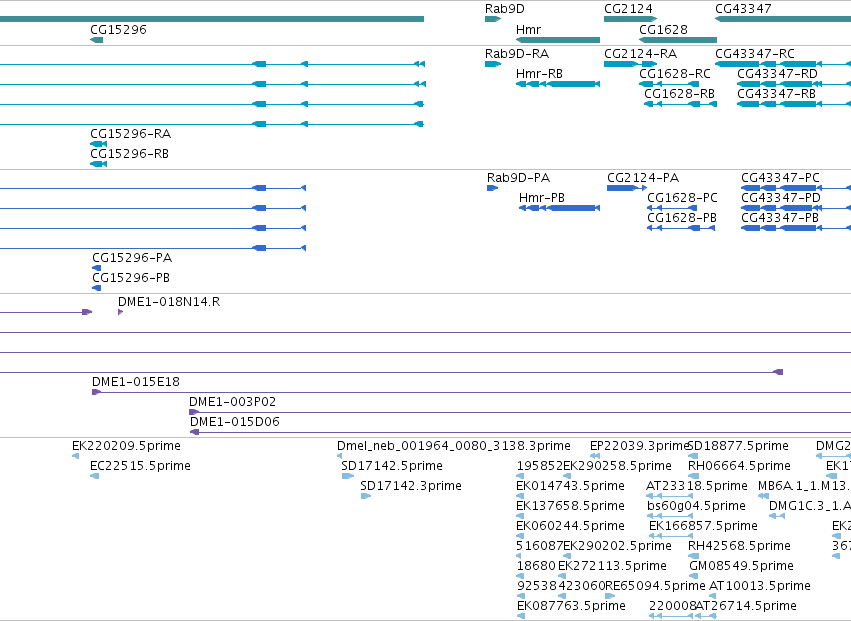Click the teal CG1628 gene arrow bar
This screenshot has width=851, height=621.
[x=678, y=40]
